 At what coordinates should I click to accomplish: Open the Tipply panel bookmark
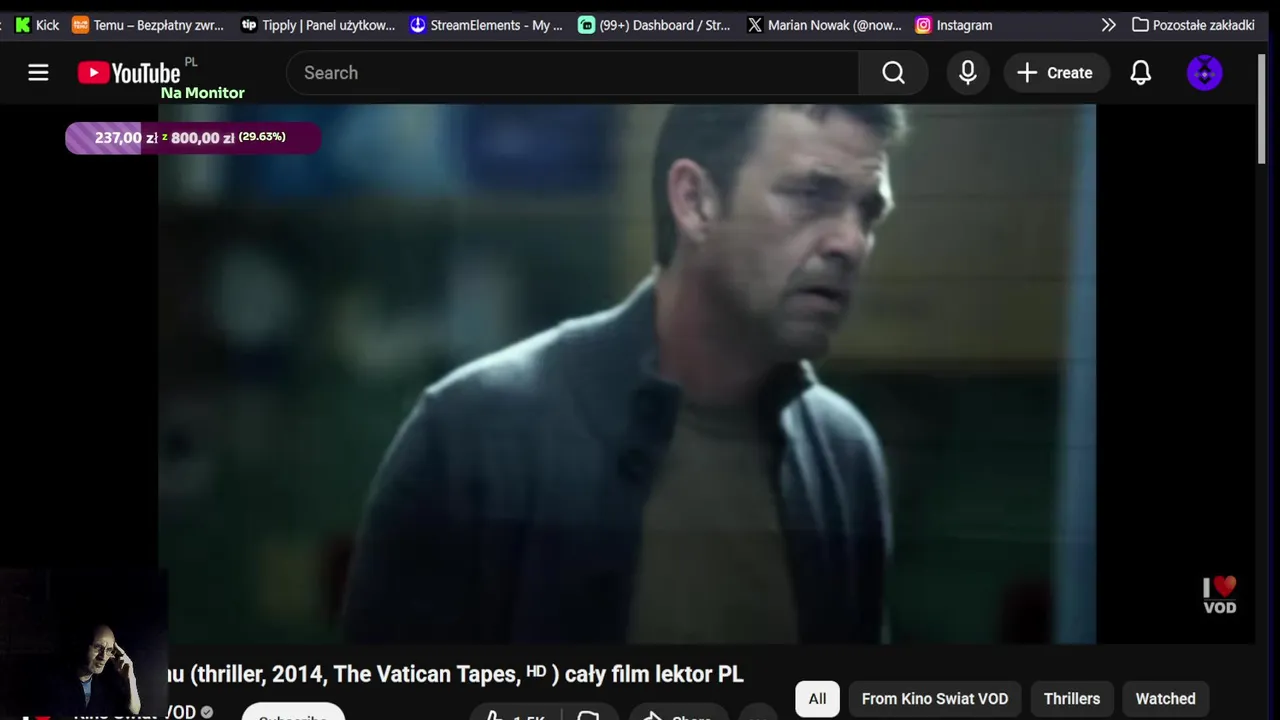pos(318,25)
